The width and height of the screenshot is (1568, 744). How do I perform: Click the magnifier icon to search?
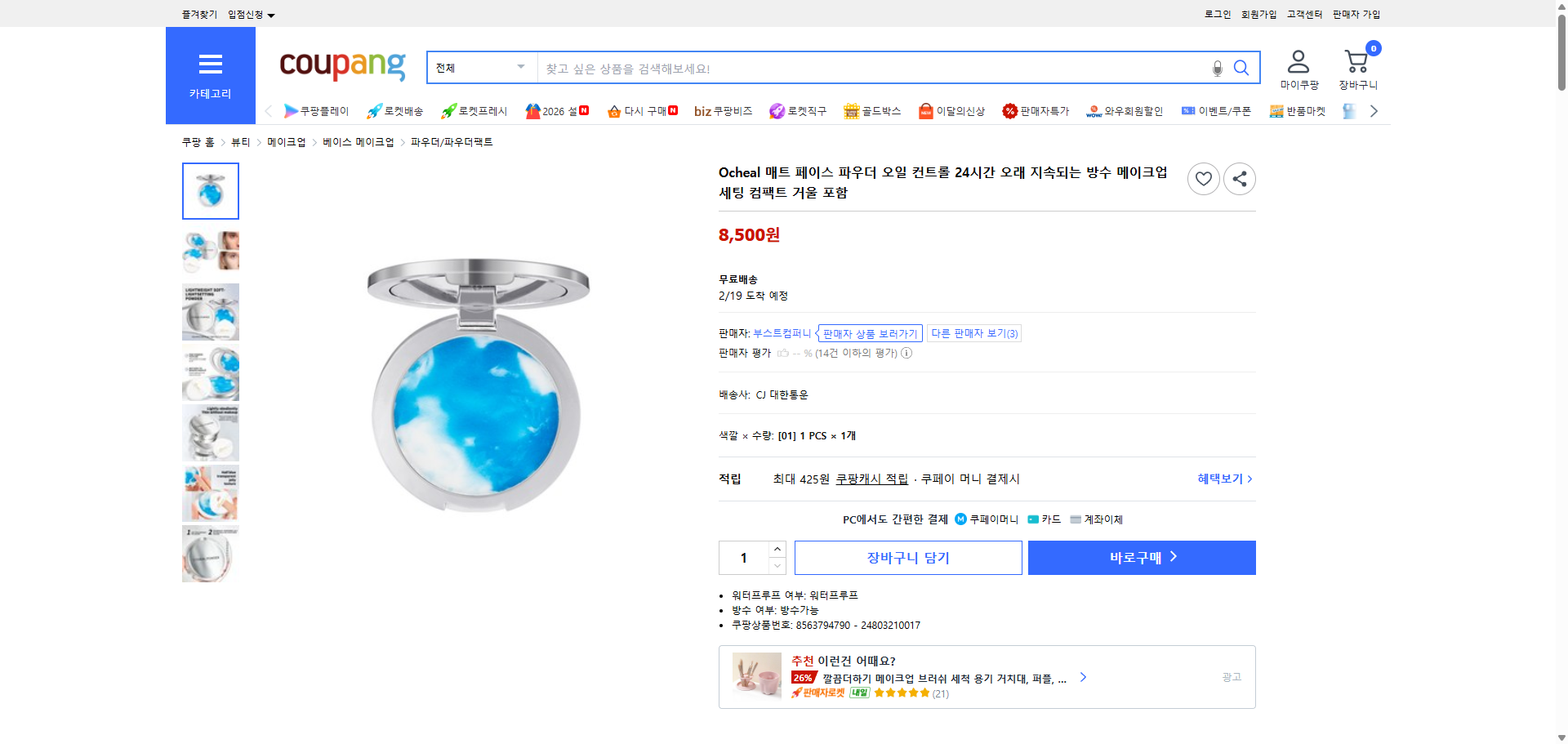point(1241,68)
